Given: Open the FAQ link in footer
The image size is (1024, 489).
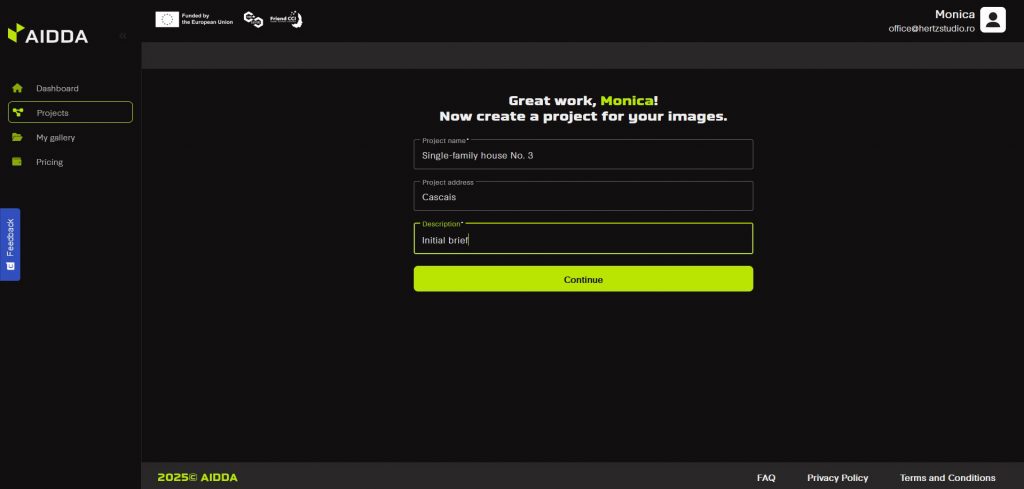Looking at the screenshot, I should pyautogui.click(x=766, y=478).
